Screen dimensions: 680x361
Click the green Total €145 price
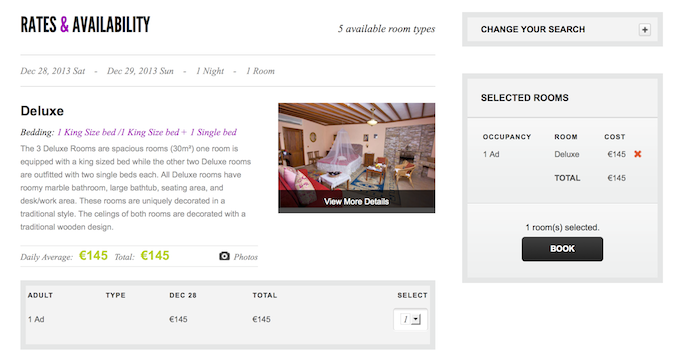pyautogui.click(x=155, y=256)
